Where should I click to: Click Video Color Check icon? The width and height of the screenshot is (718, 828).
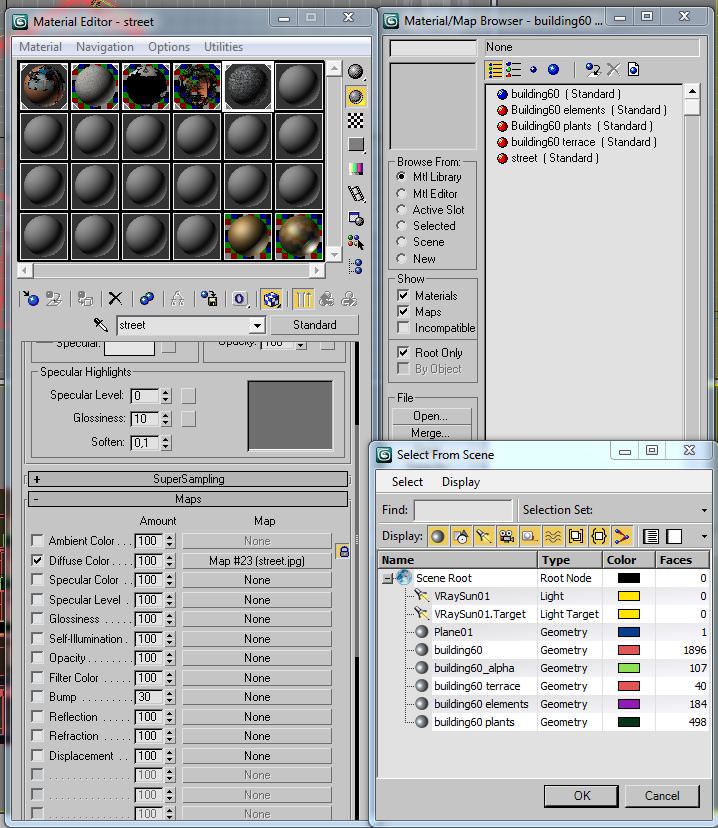pyautogui.click(x=356, y=169)
